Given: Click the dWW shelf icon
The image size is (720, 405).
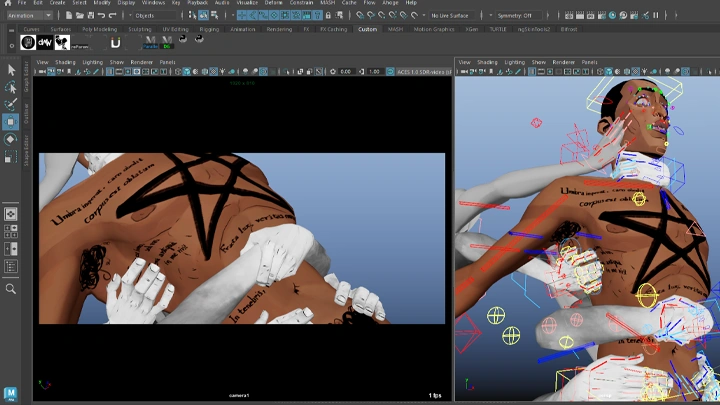Looking at the screenshot, I should (45, 43).
